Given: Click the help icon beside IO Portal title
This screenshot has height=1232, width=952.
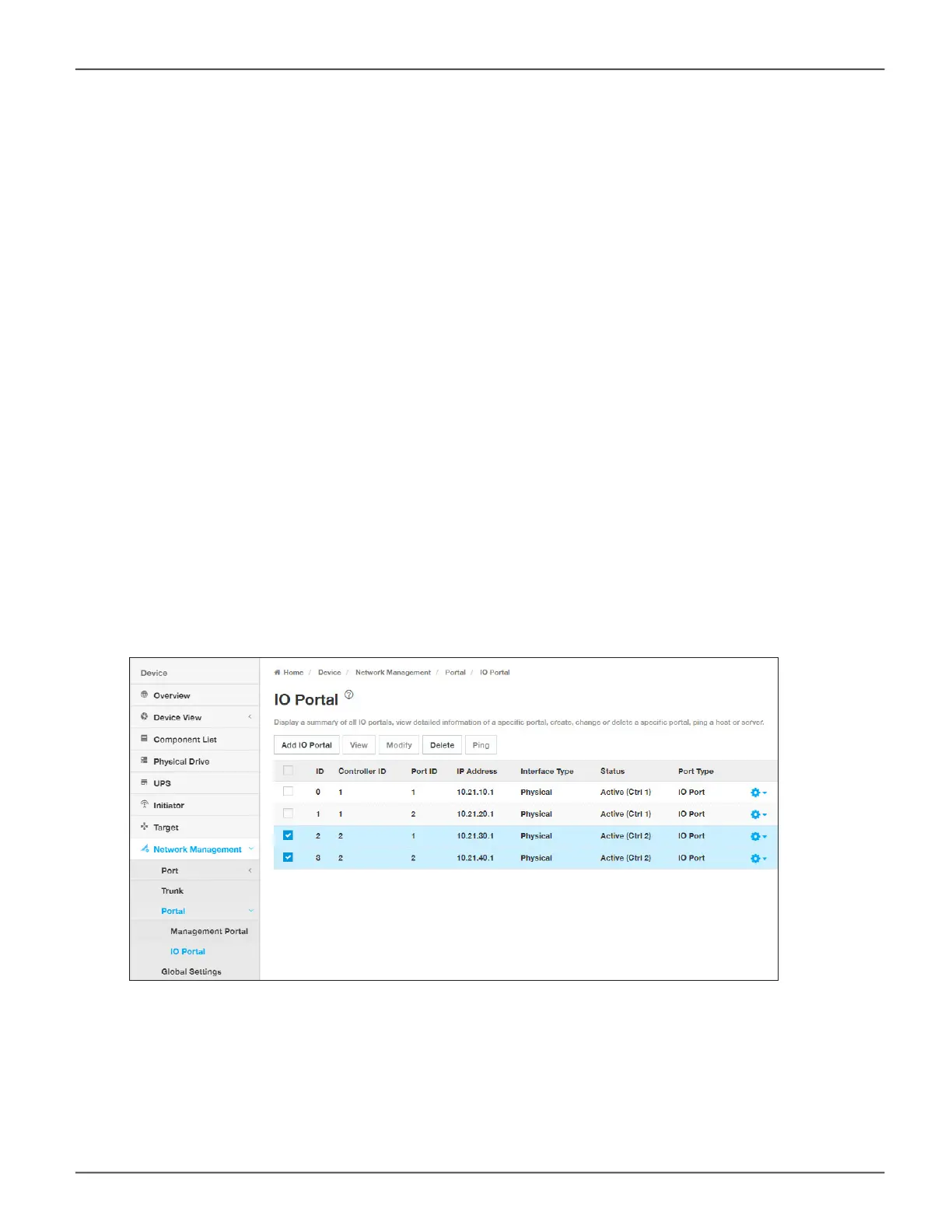Looking at the screenshot, I should tap(348, 695).
